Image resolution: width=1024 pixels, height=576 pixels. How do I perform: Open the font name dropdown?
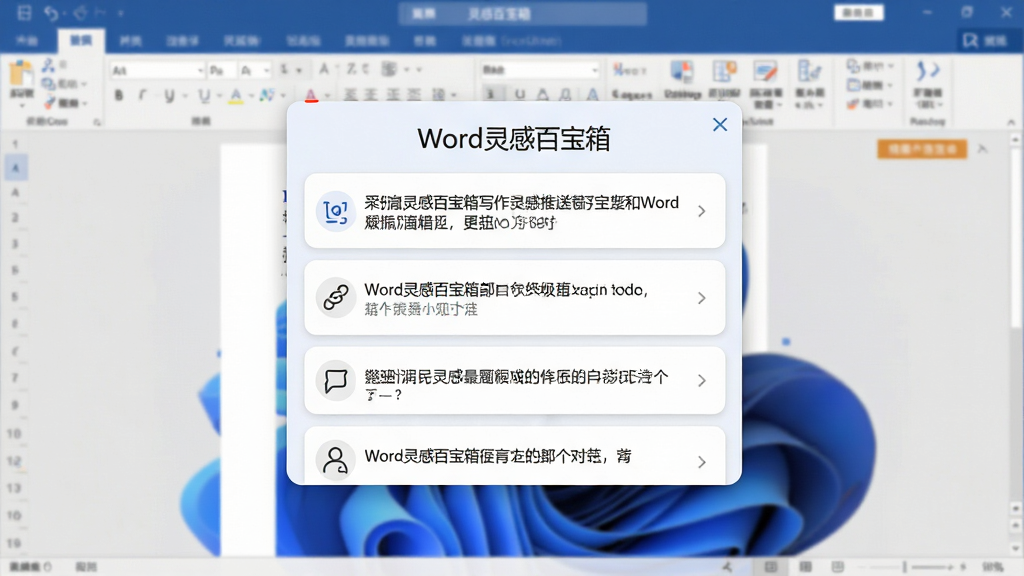coord(200,70)
